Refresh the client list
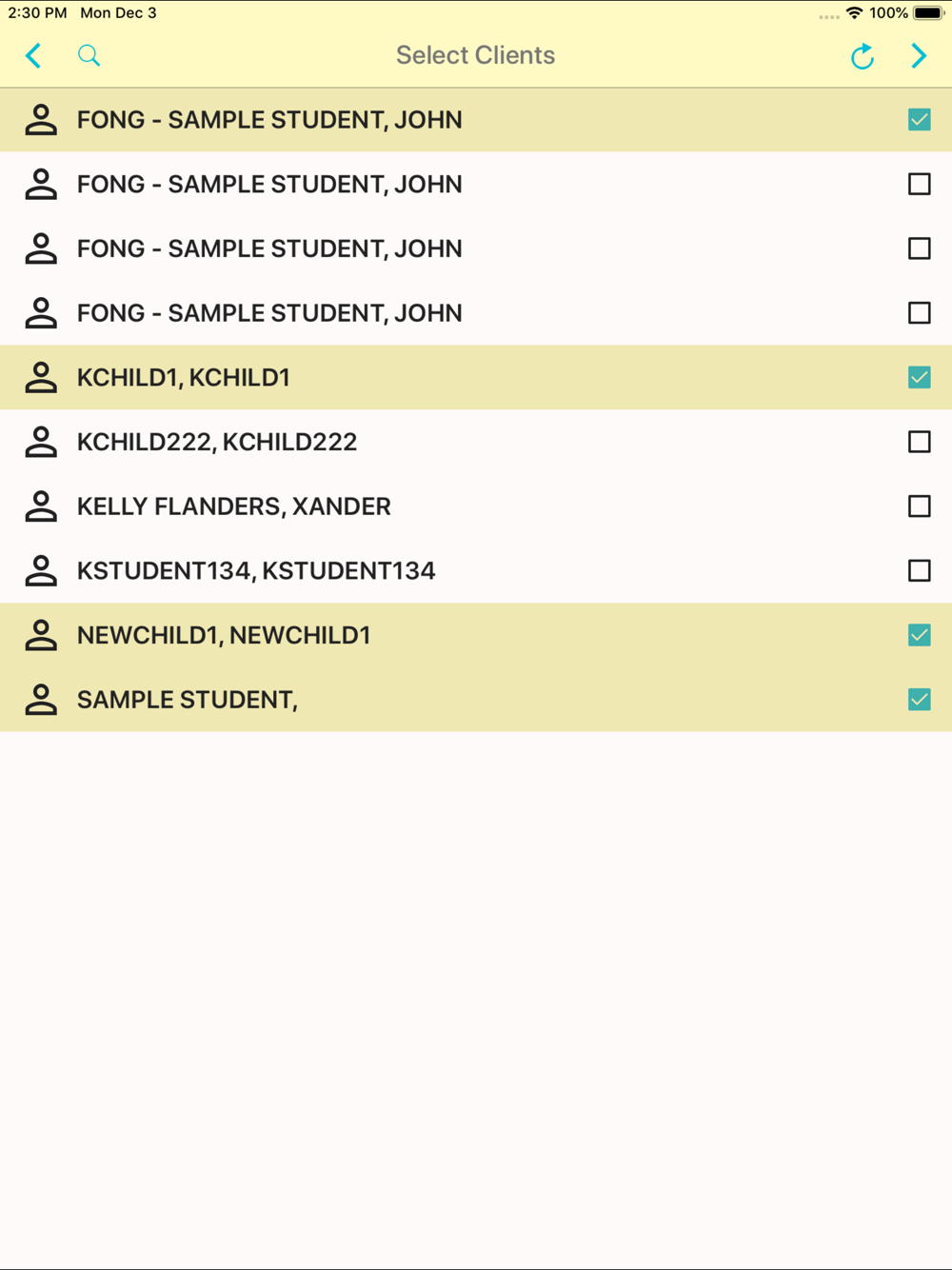Image resolution: width=952 pixels, height=1270 pixels. 863,57
